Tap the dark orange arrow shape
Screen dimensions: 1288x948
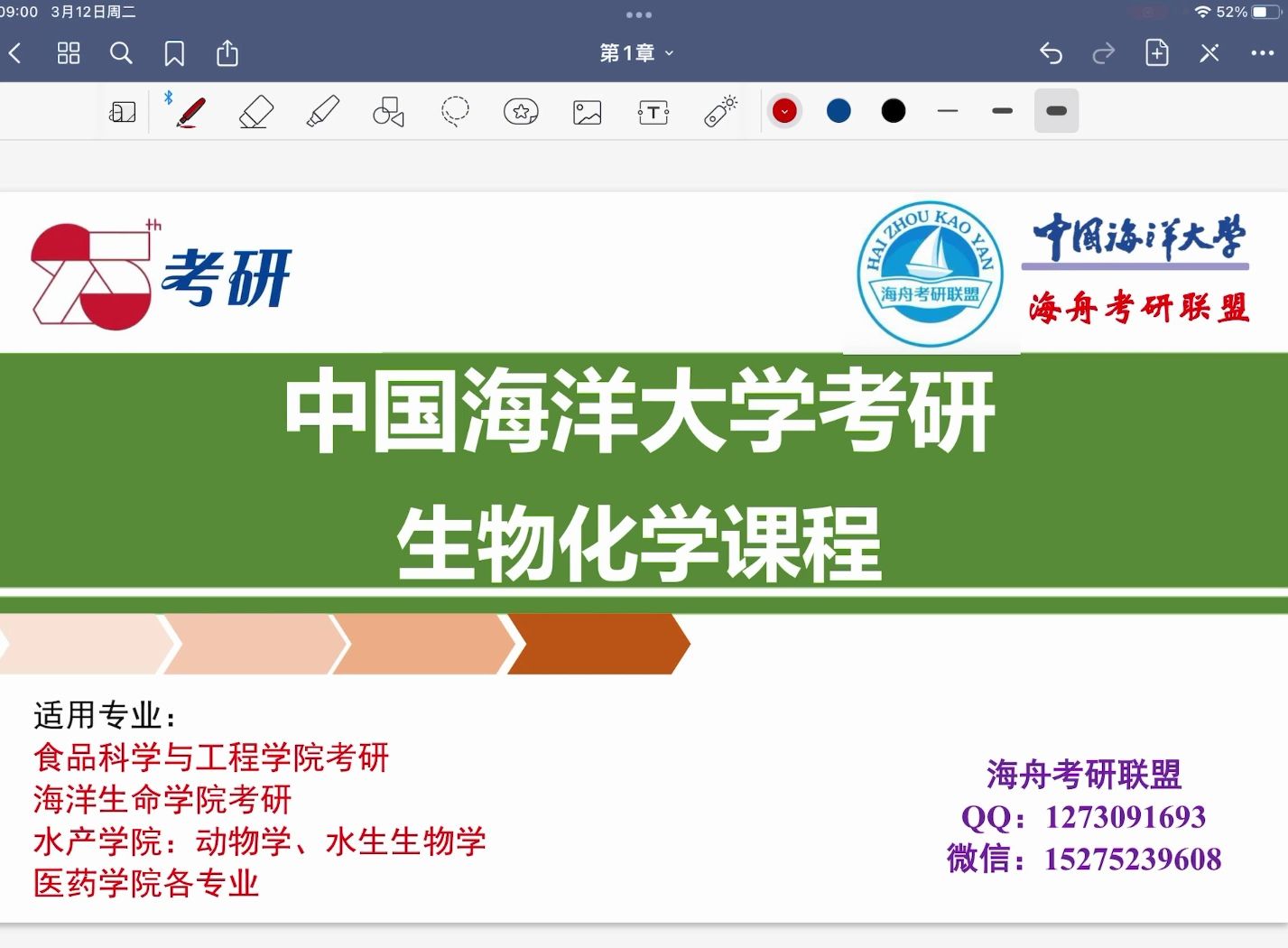[x=599, y=644]
